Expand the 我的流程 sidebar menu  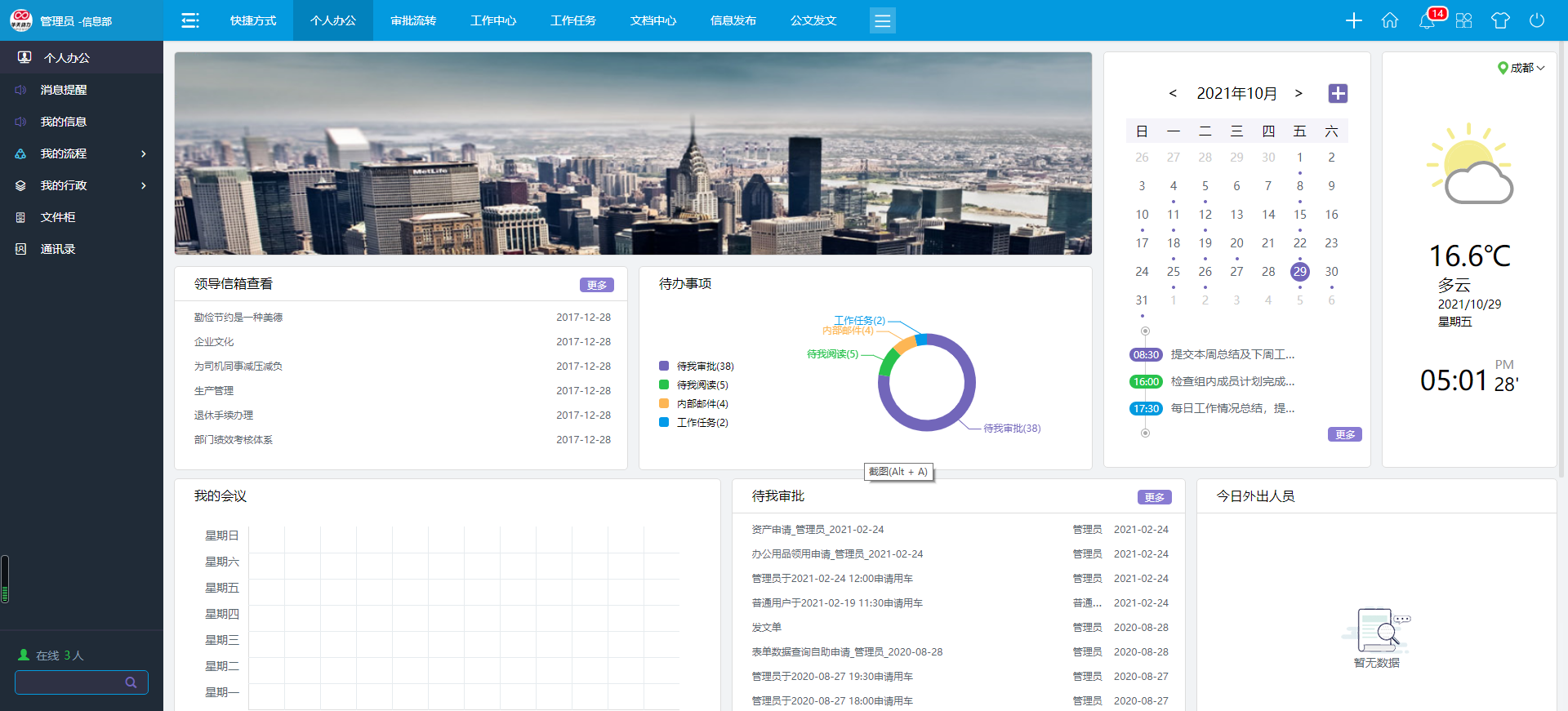(x=81, y=153)
